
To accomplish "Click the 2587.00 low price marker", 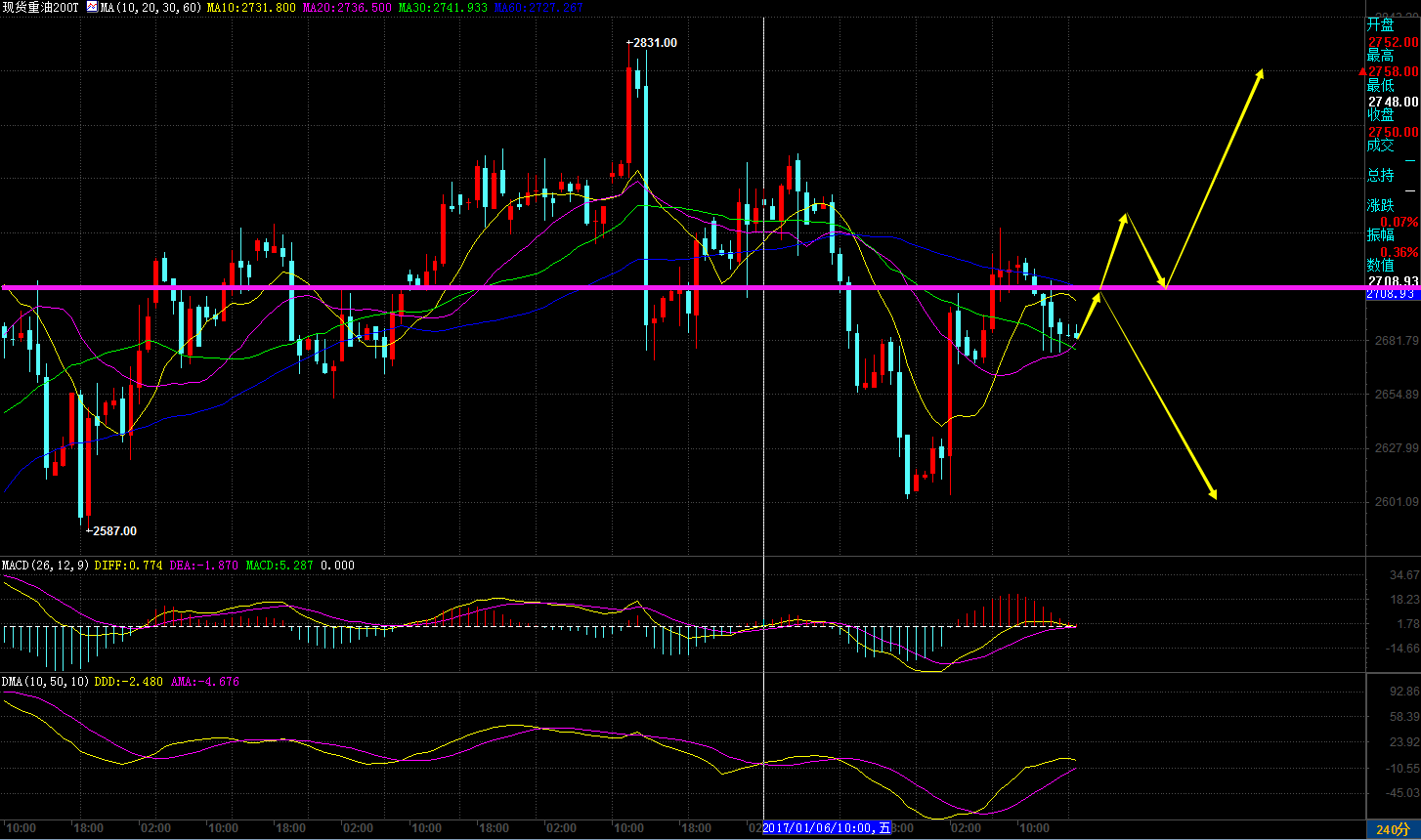I will (x=111, y=531).
